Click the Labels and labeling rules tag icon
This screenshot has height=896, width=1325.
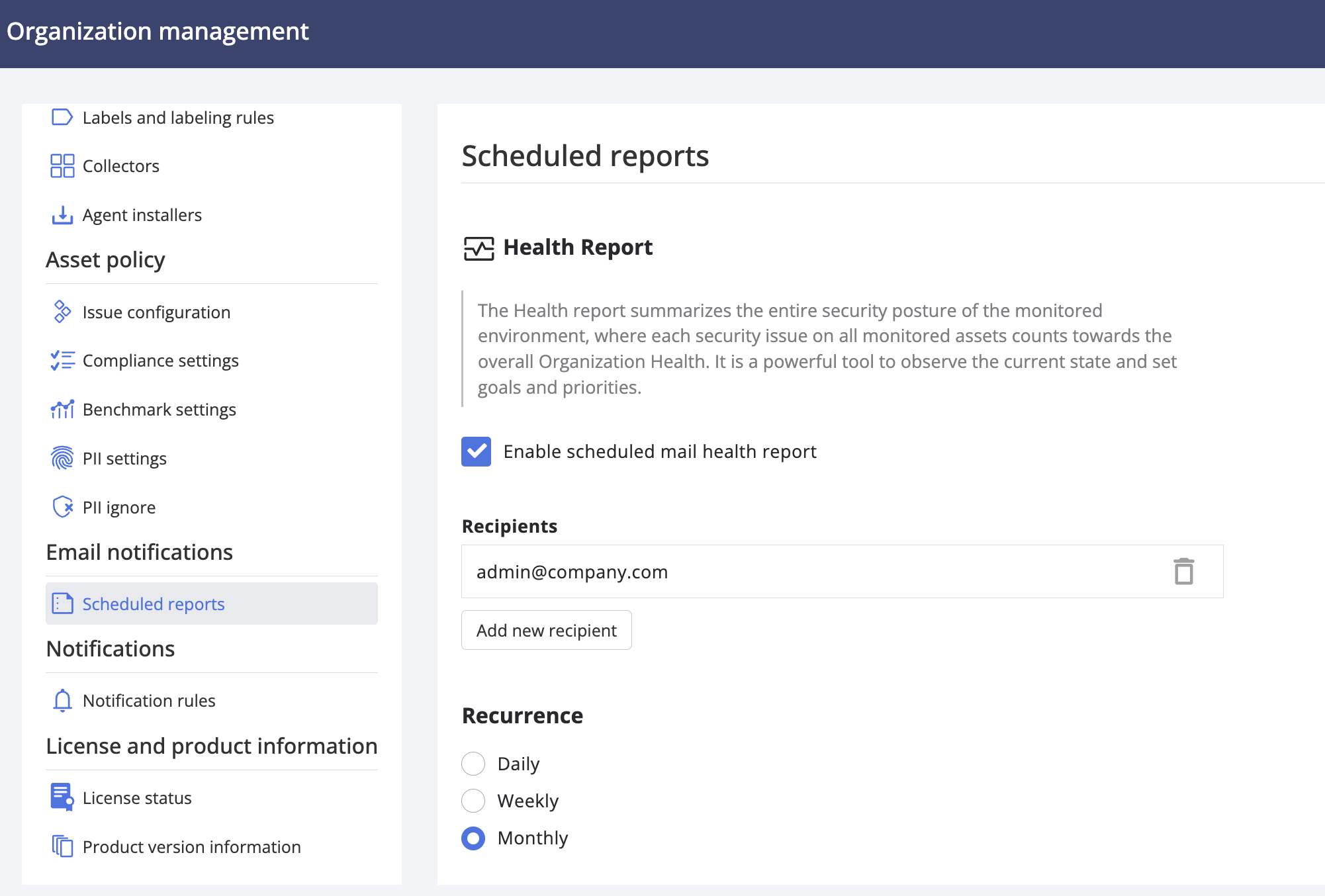tap(62, 118)
